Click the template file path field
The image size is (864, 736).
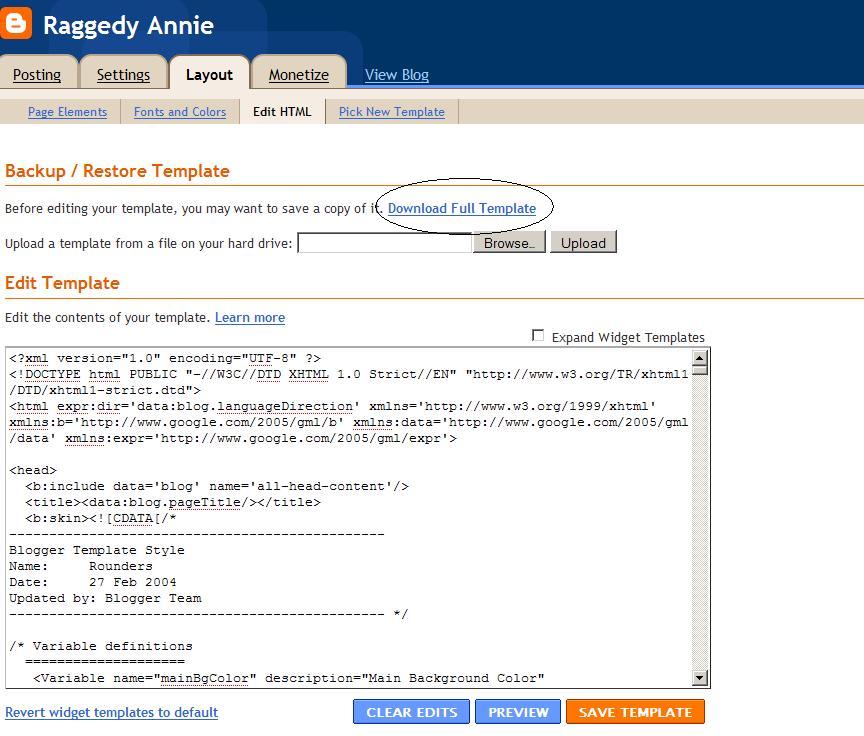tap(385, 243)
